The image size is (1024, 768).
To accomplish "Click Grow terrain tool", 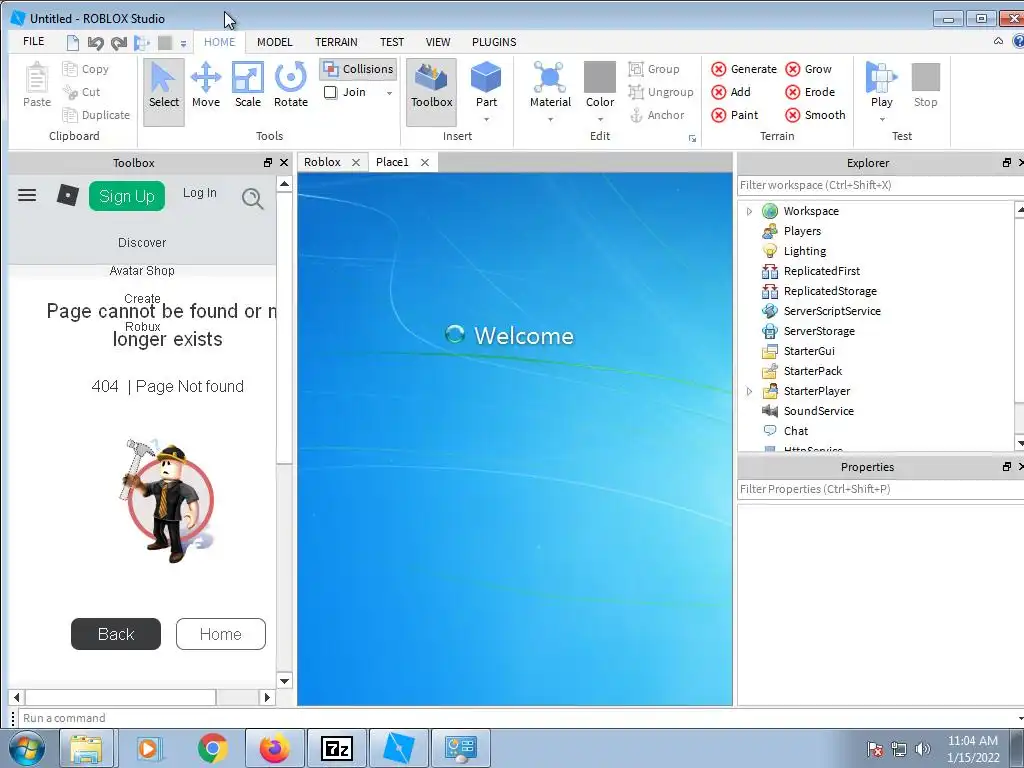I will click(808, 69).
